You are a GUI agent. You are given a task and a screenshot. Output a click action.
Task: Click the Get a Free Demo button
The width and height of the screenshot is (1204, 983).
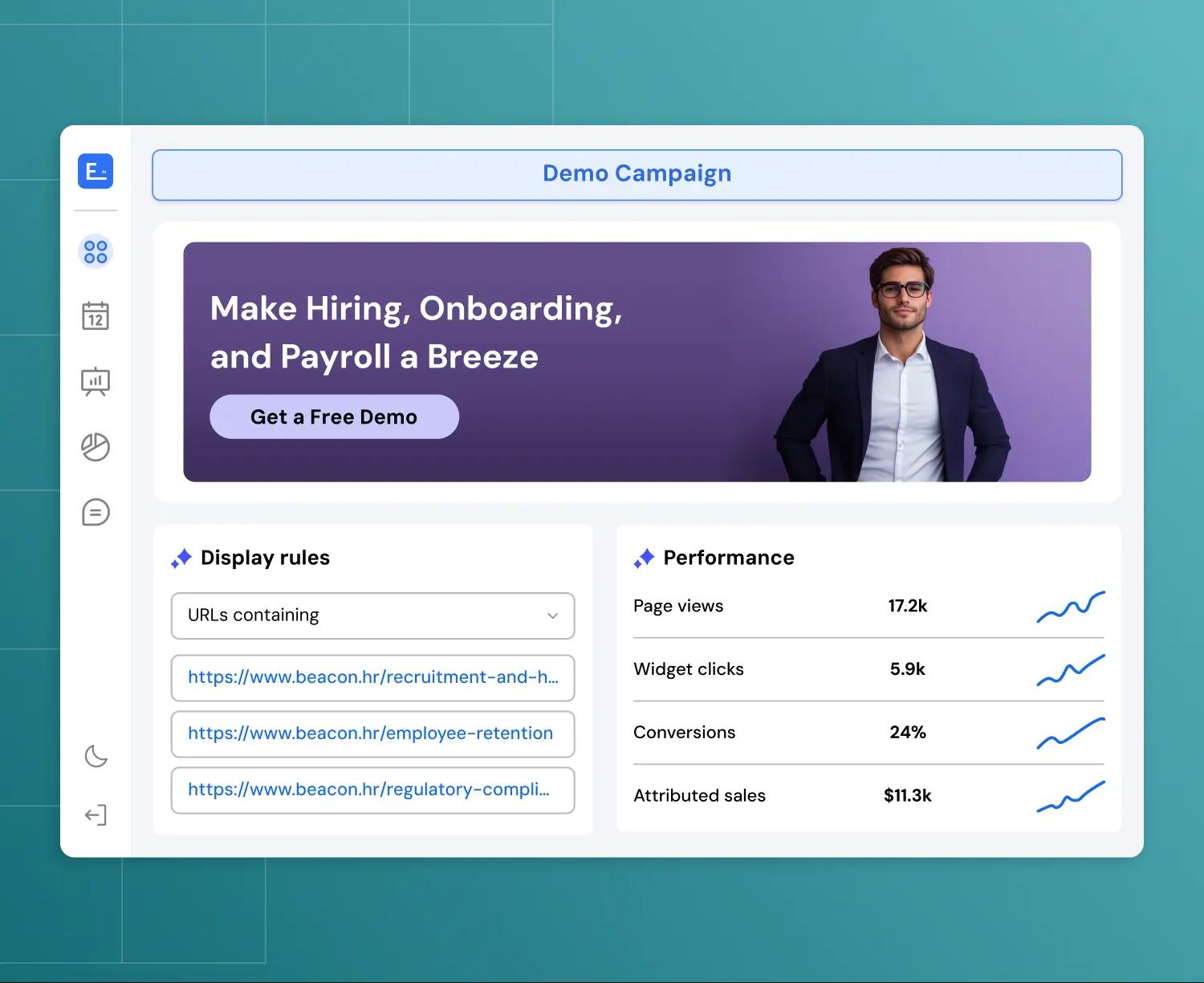[334, 416]
